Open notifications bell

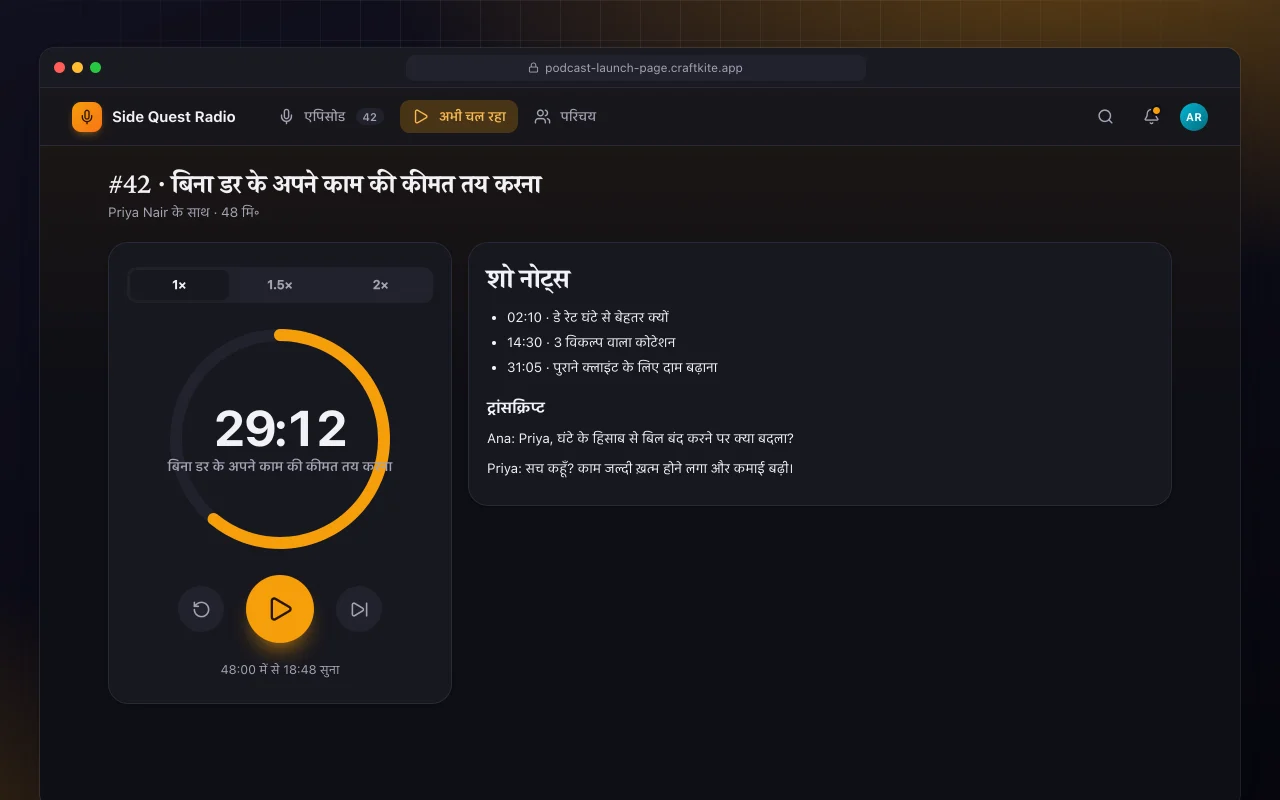[x=1151, y=117]
